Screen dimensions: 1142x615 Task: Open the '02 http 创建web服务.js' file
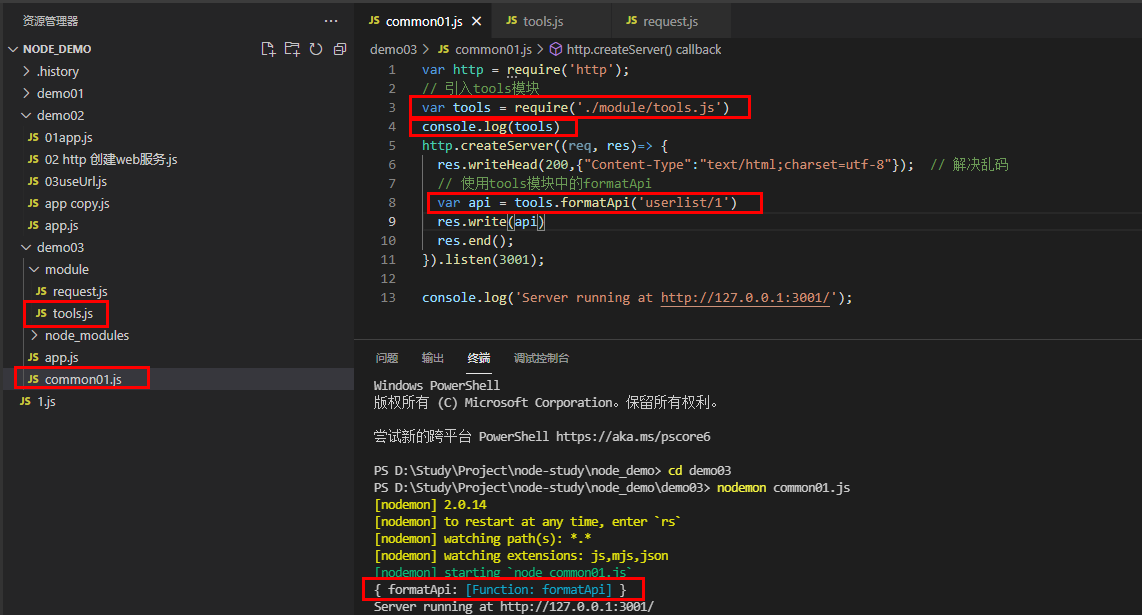click(x=111, y=159)
